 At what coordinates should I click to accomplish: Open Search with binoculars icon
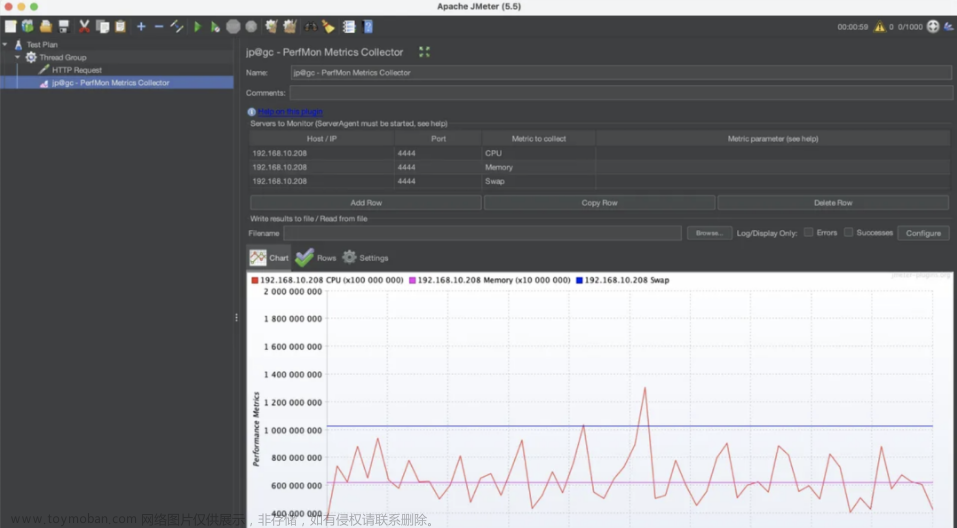[311, 26]
